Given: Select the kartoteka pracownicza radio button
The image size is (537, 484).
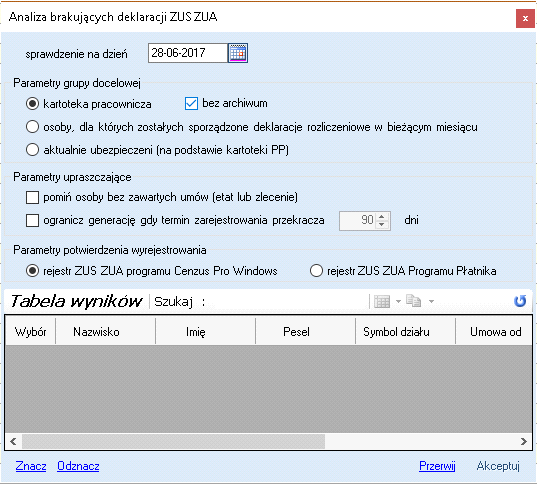Looking at the screenshot, I should point(33,103).
